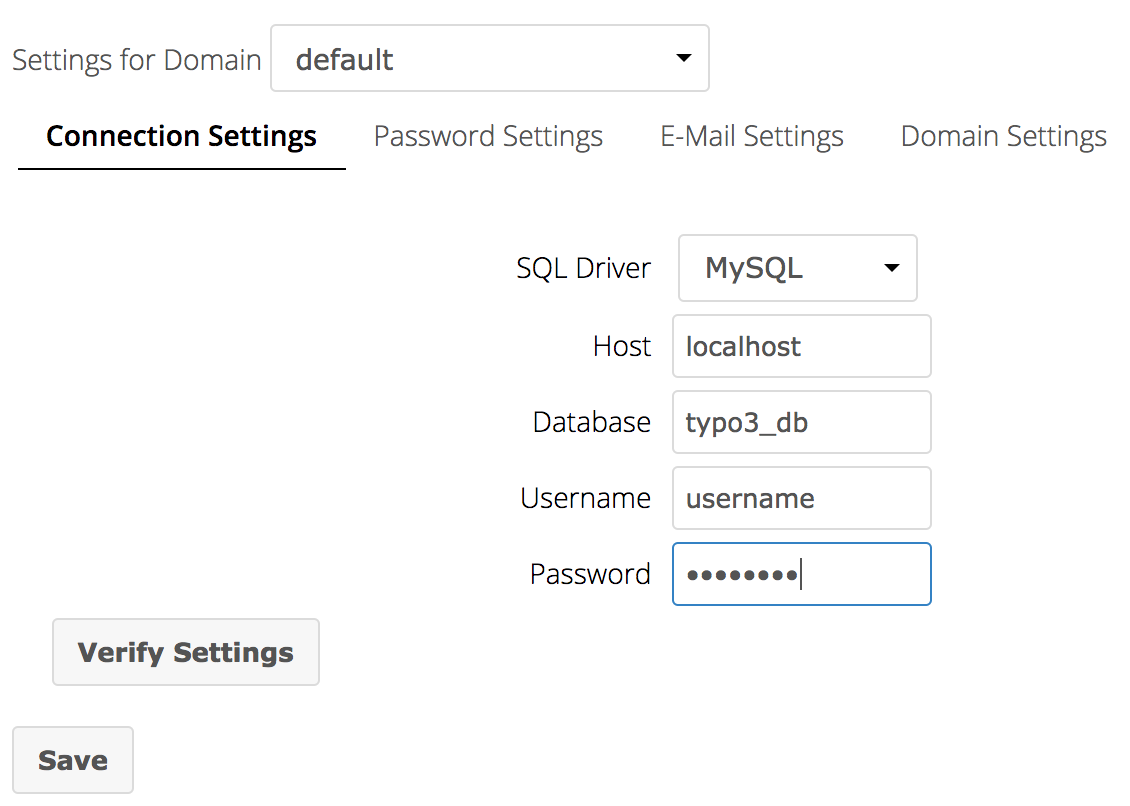This screenshot has height=806, width=1130.
Task: Click the 'Database' label text
Action: click(x=591, y=423)
